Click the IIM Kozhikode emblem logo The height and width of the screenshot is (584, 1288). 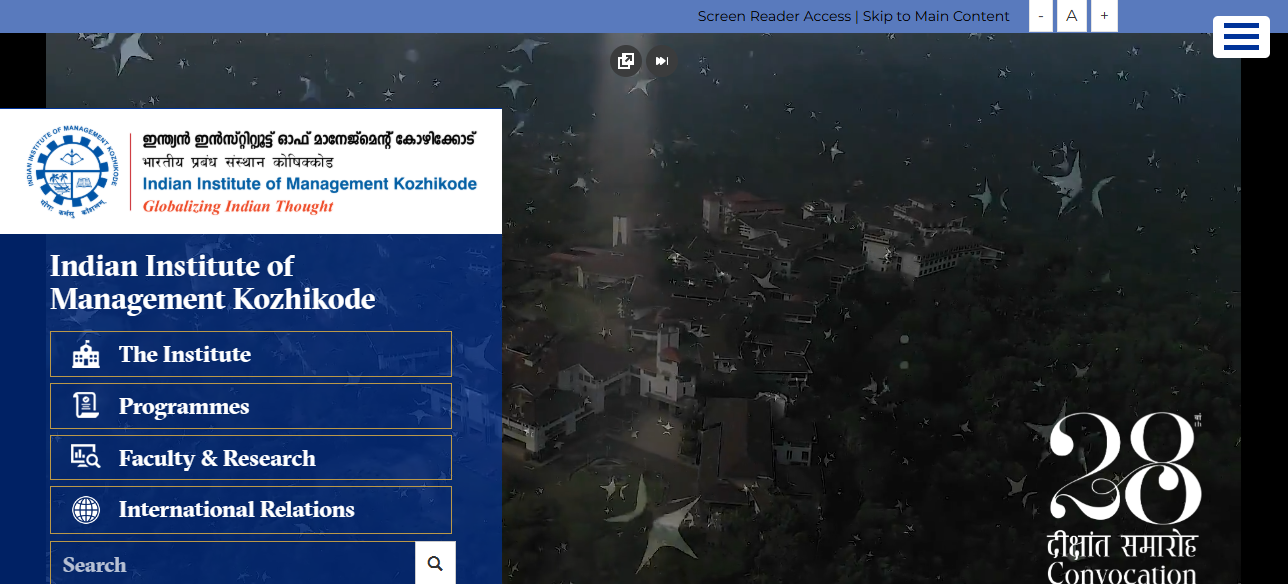[71, 170]
